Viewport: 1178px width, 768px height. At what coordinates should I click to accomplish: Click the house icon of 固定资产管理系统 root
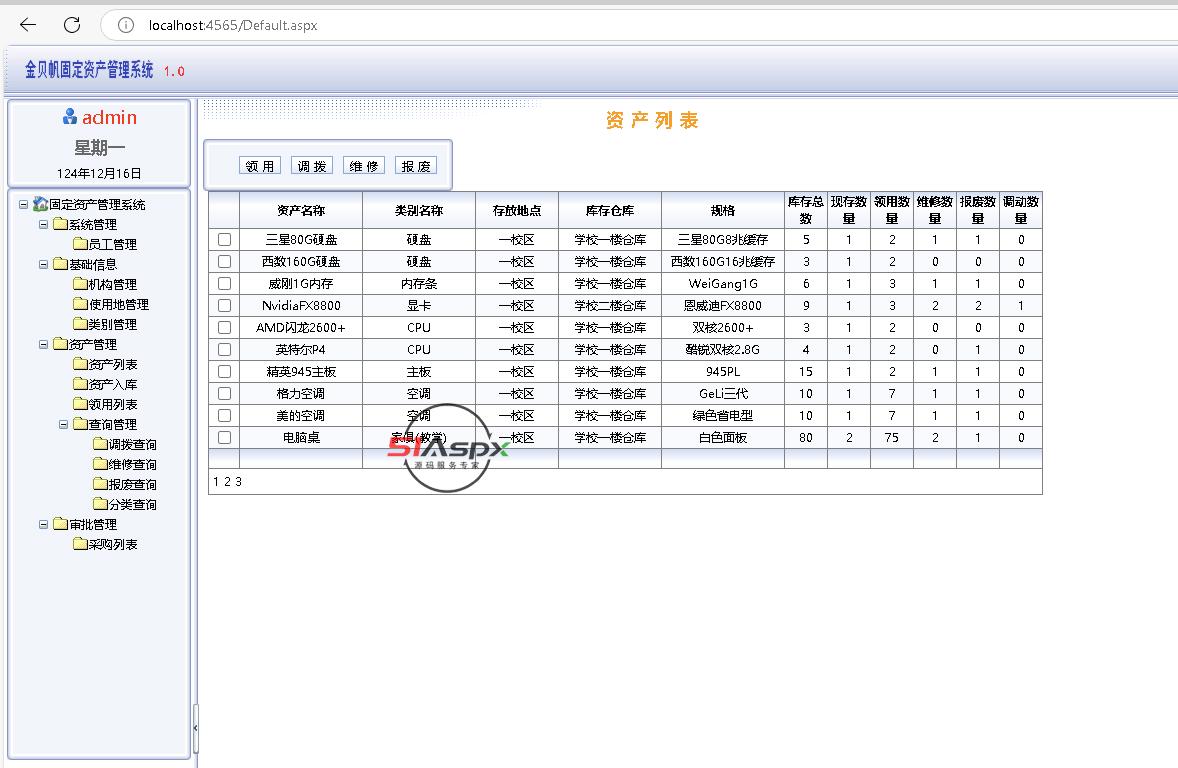click(41, 204)
